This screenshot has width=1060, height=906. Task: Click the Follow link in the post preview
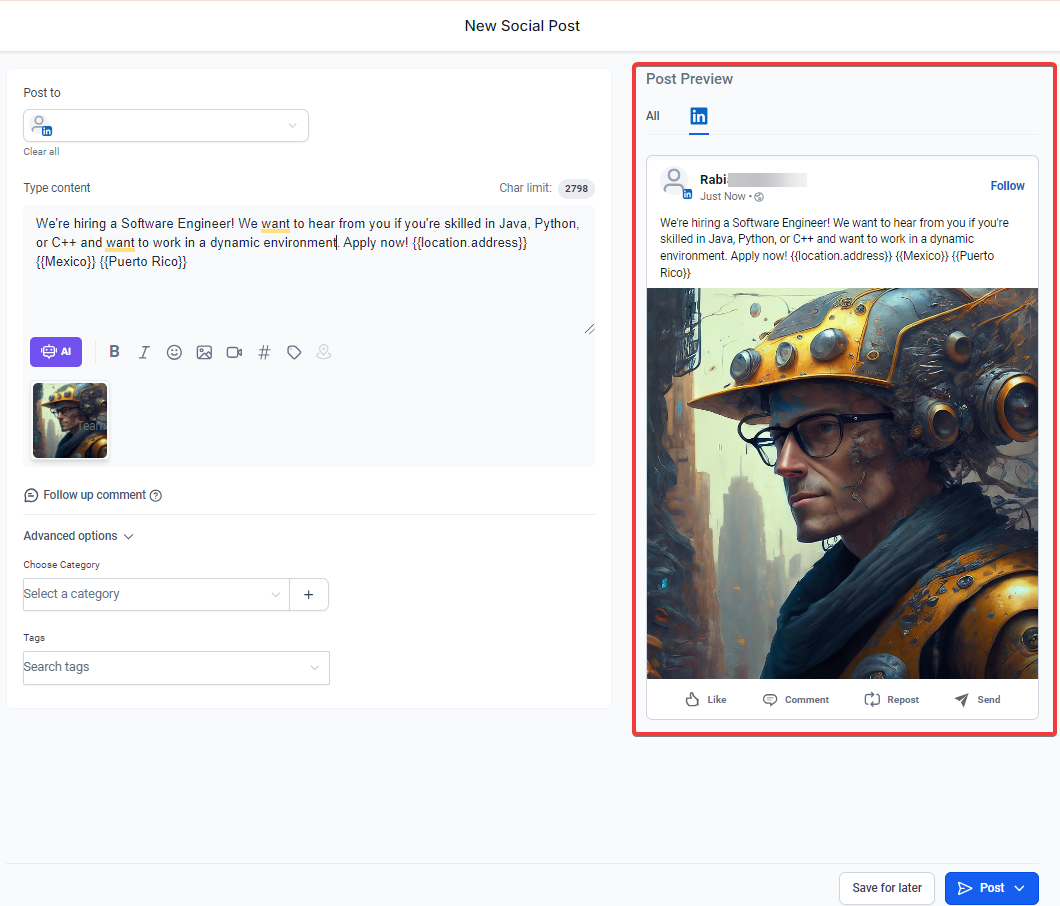pos(1007,186)
